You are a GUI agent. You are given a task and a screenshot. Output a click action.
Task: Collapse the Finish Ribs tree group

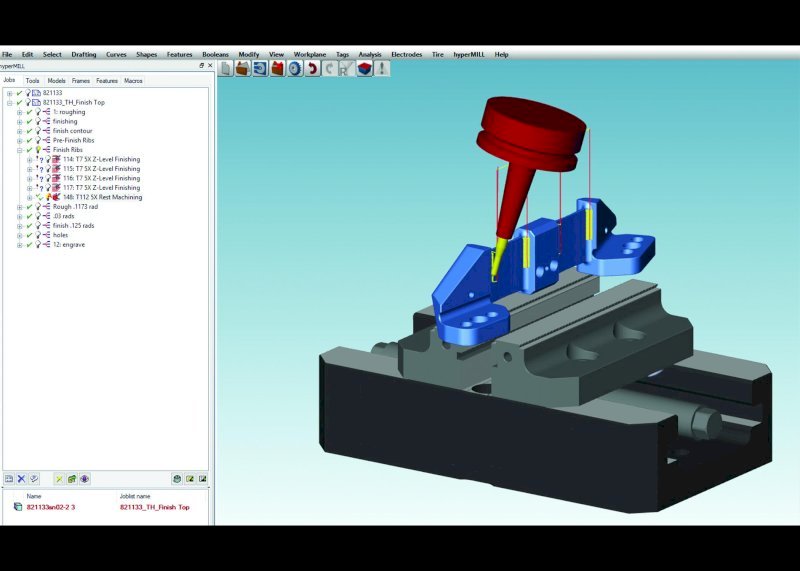19,150
